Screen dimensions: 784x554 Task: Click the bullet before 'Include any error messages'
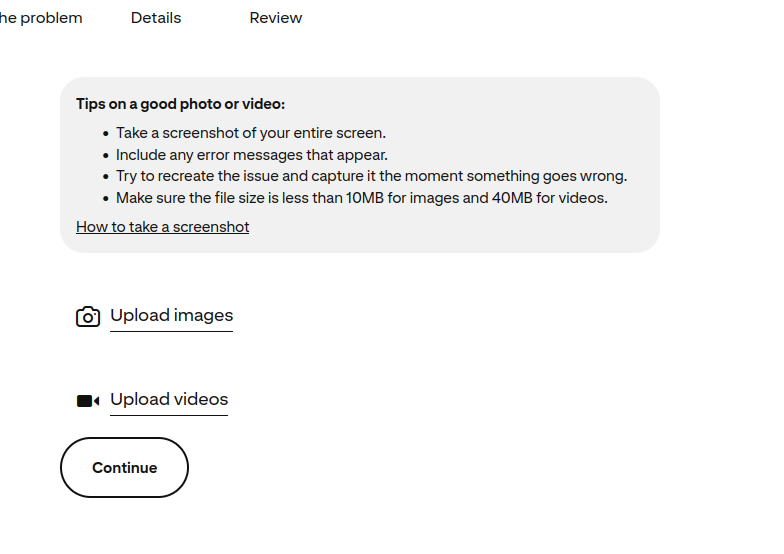106,155
